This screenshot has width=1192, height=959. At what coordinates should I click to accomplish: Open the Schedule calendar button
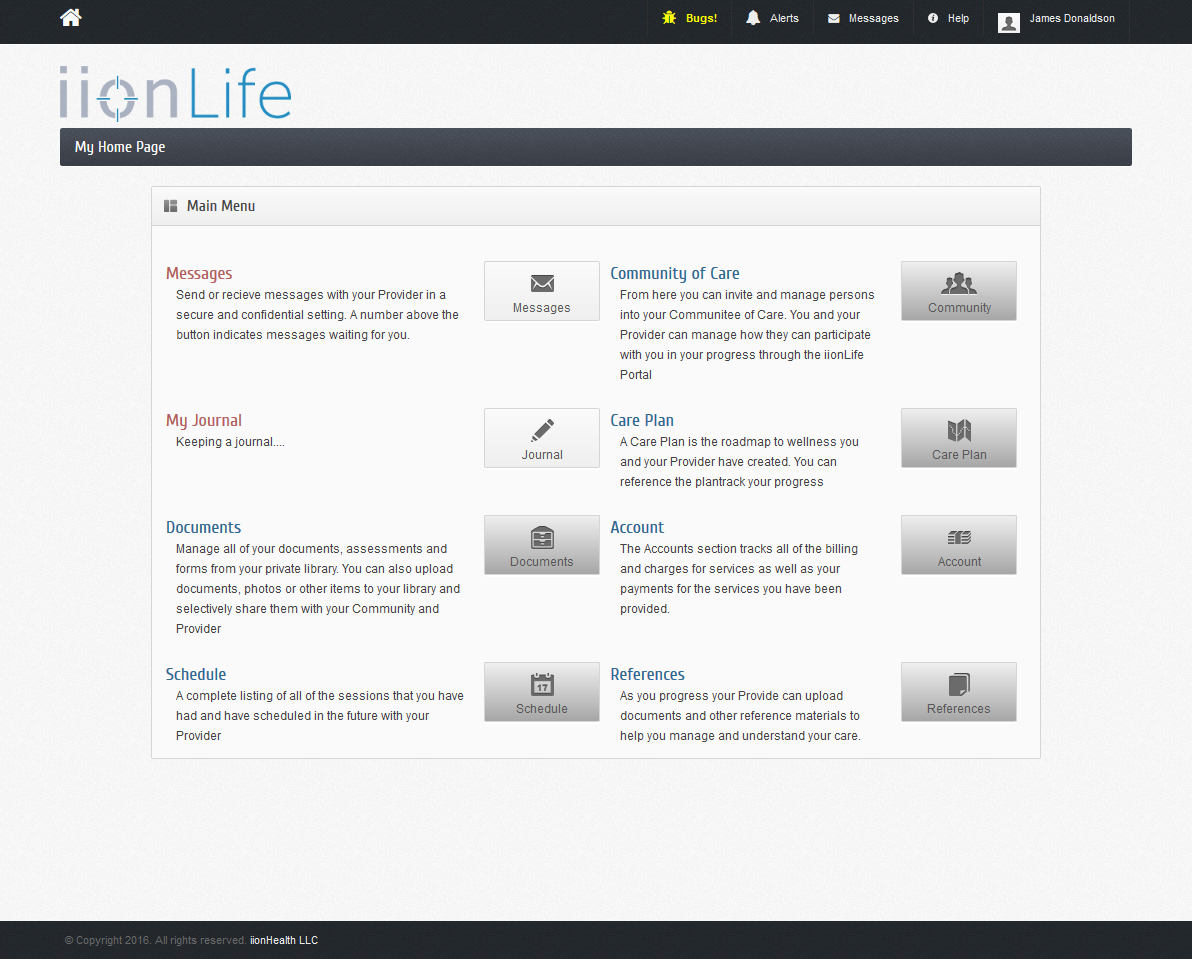click(541, 692)
